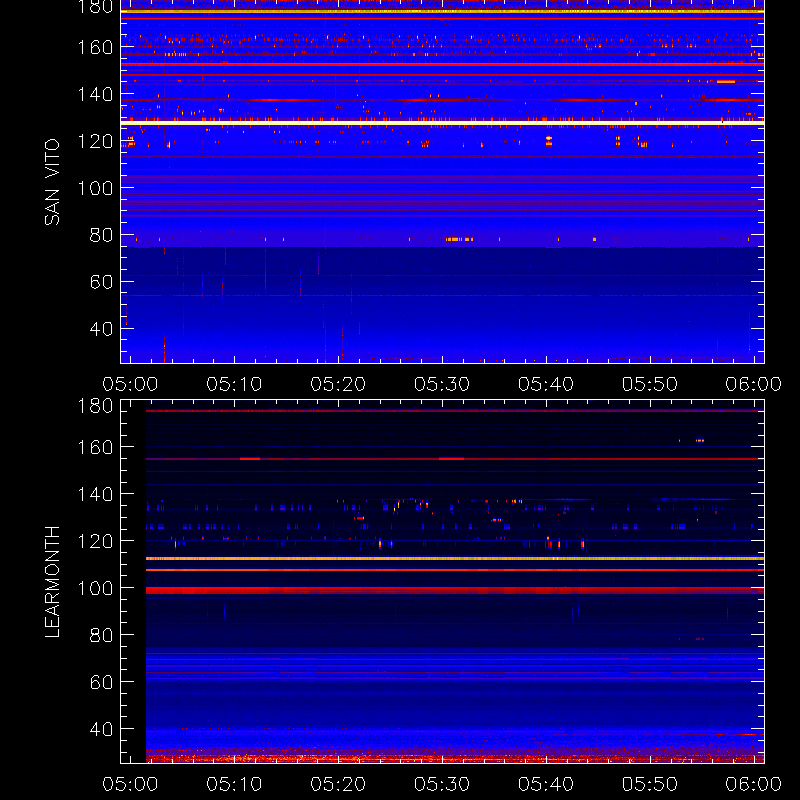
Task: Pick the 05:20 label below Learmonth plot
Action: [x=338, y=784]
